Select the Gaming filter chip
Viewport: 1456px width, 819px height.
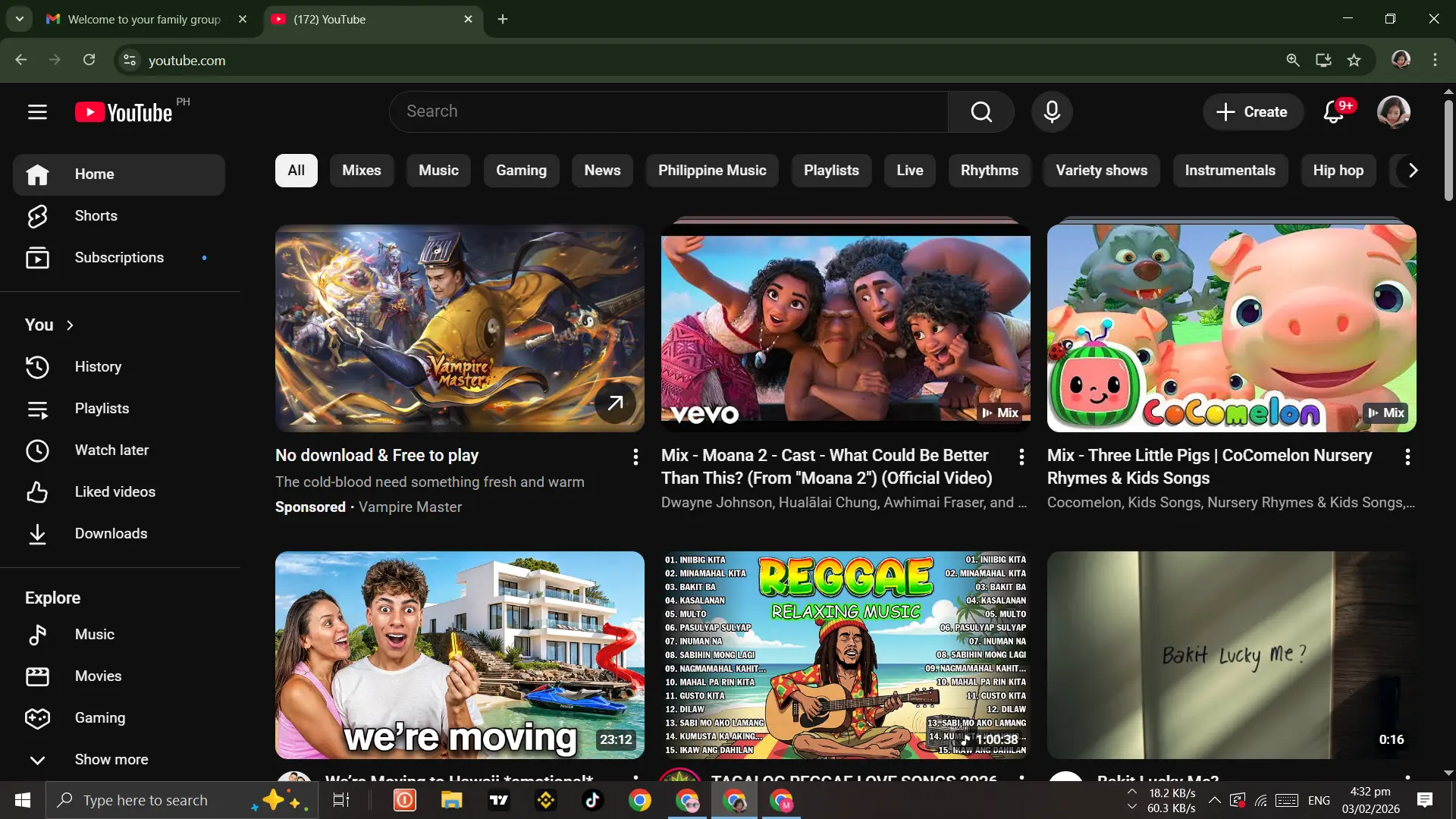[x=521, y=171]
